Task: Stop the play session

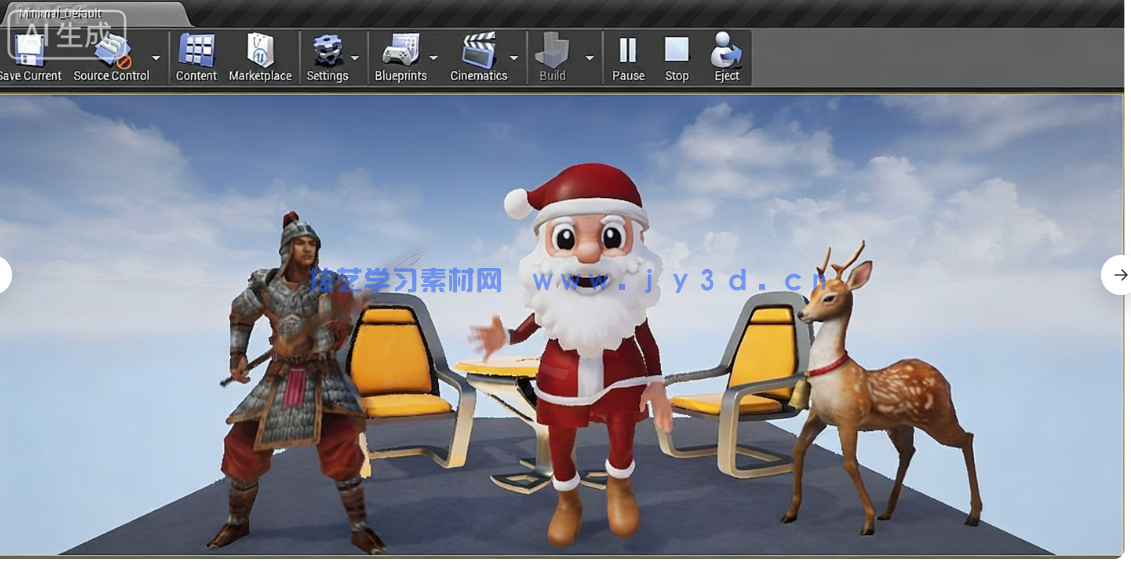Action: coord(677,56)
